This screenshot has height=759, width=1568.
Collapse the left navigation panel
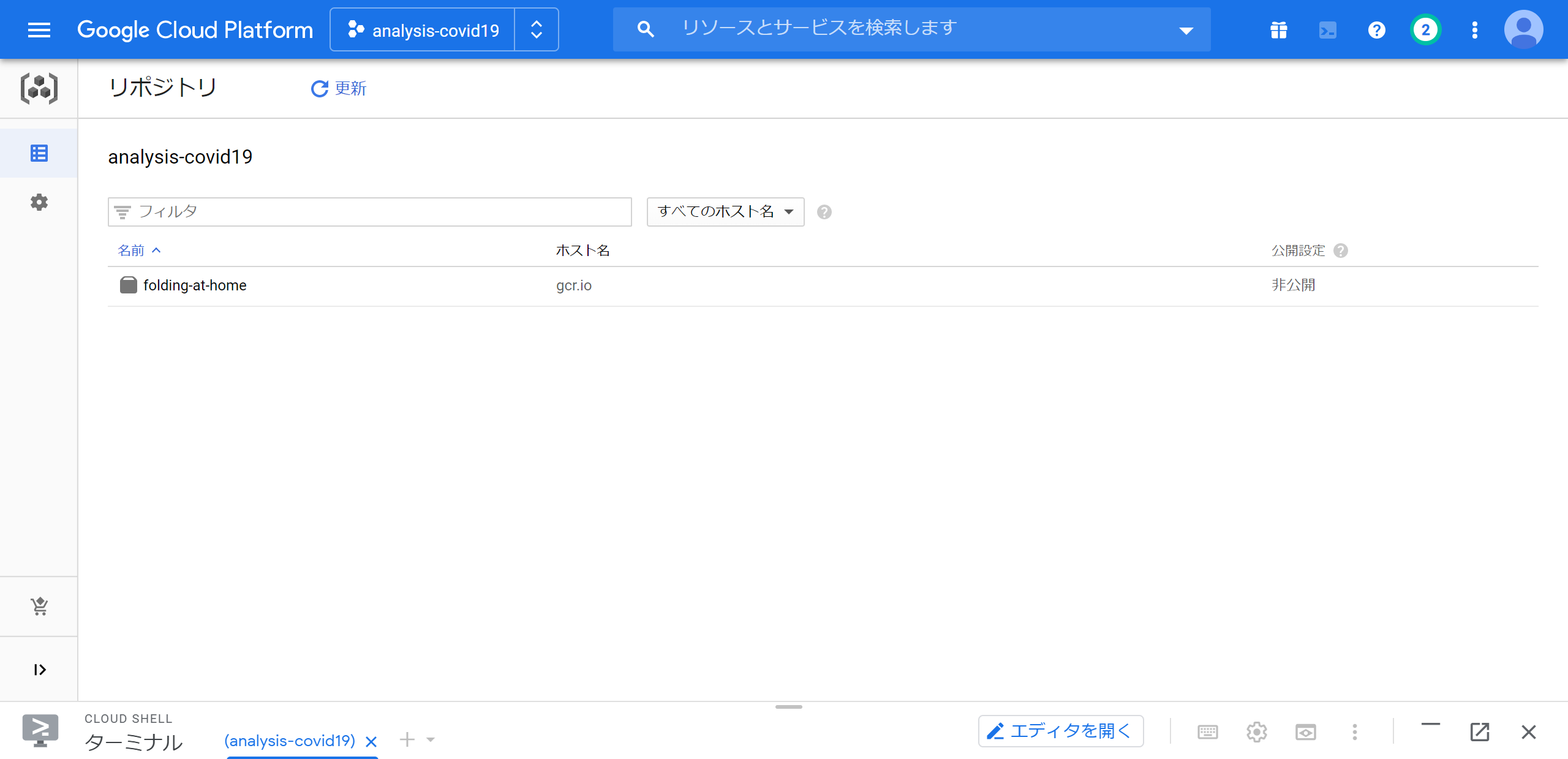39,669
